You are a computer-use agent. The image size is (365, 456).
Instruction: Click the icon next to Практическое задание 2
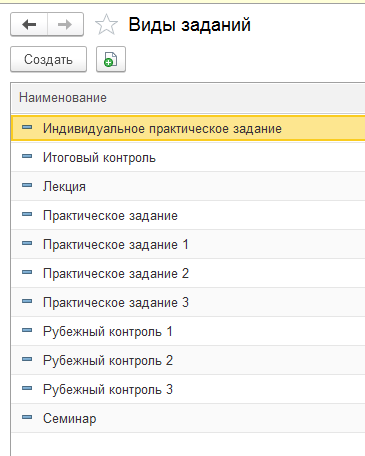(x=27, y=272)
